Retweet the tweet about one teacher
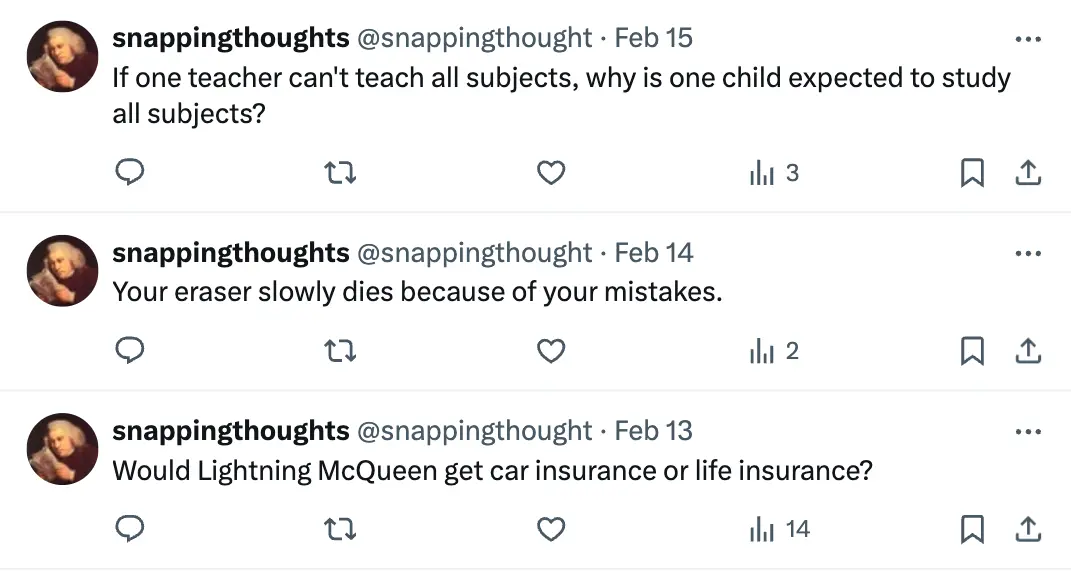 click(x=339, y=173)
